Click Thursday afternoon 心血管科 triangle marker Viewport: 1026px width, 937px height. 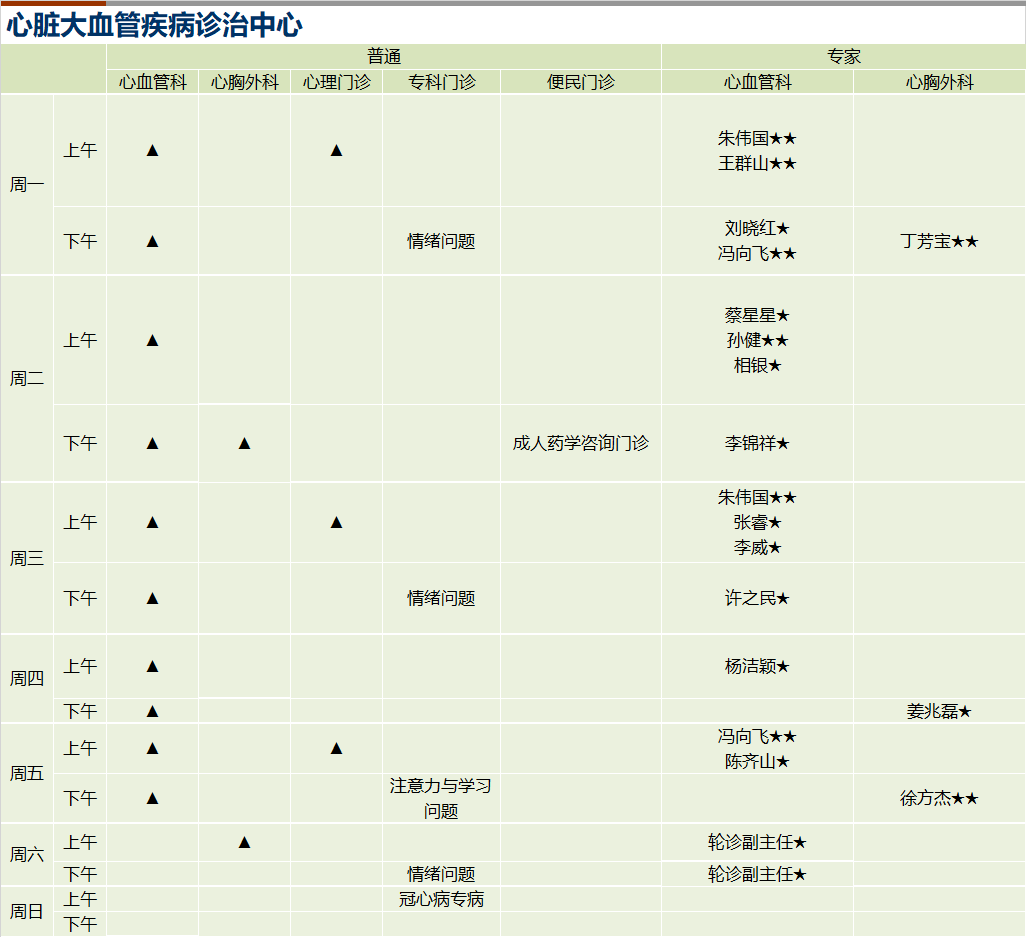pos(152,711)
